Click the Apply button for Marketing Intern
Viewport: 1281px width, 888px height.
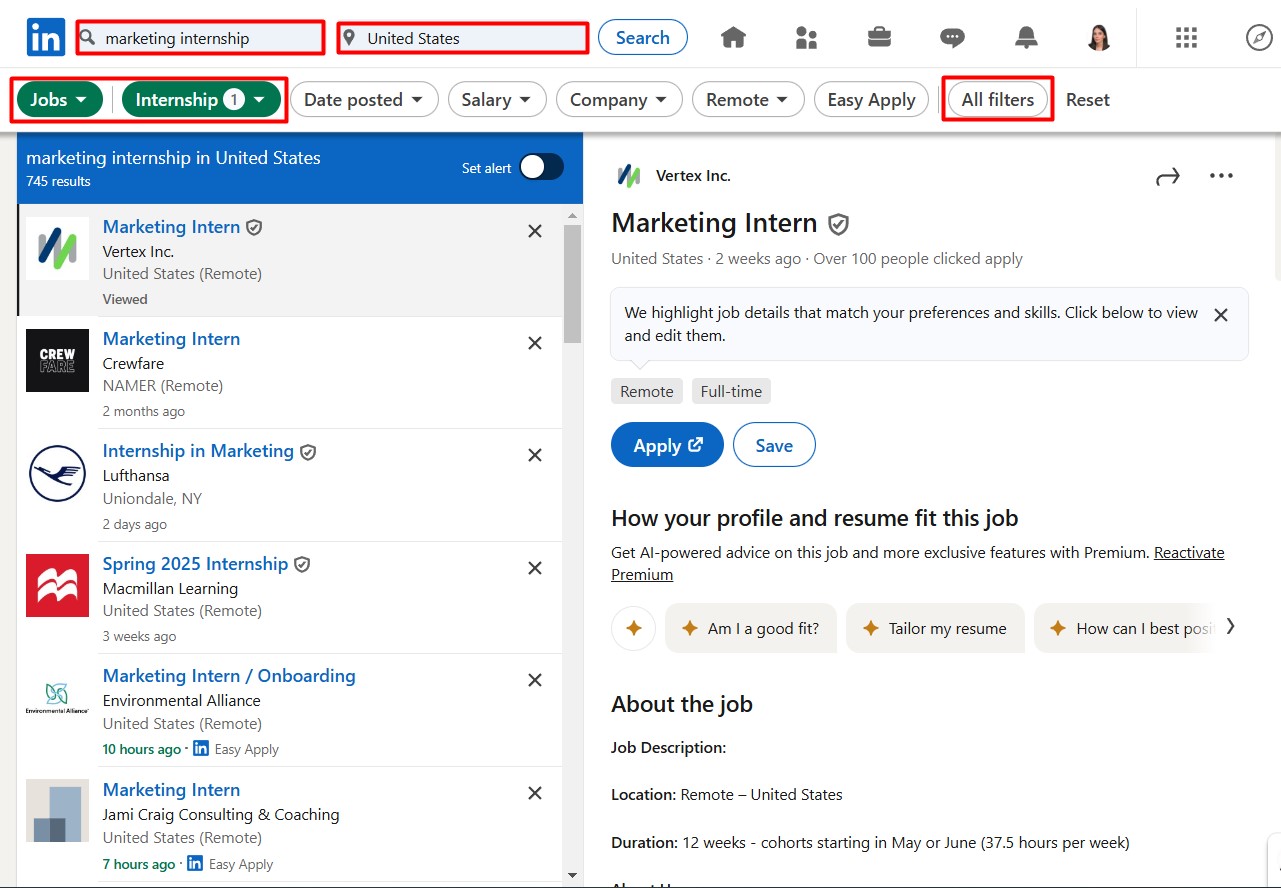666,444
